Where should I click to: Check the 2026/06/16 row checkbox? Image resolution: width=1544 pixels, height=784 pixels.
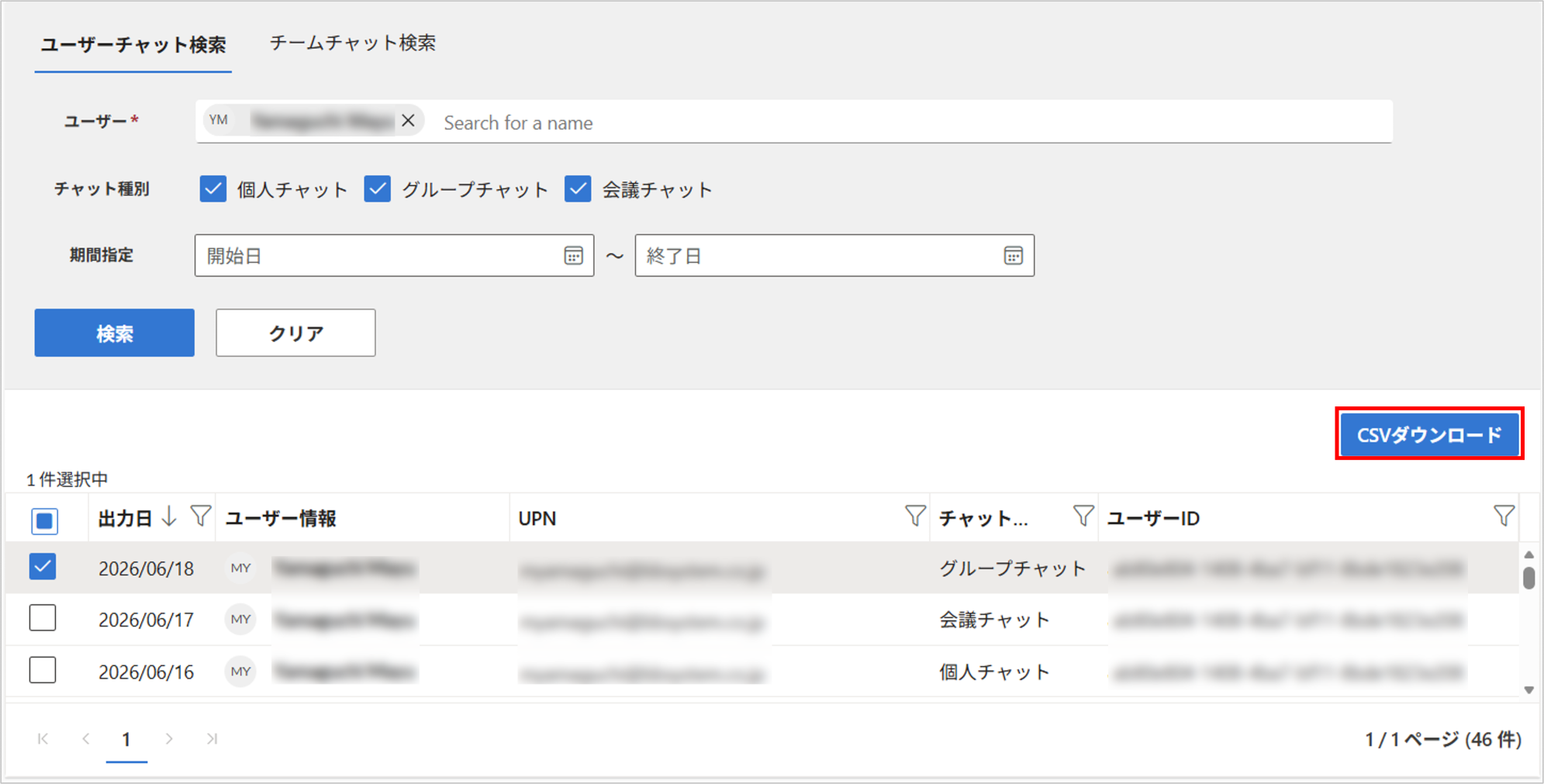click(43, 670)
